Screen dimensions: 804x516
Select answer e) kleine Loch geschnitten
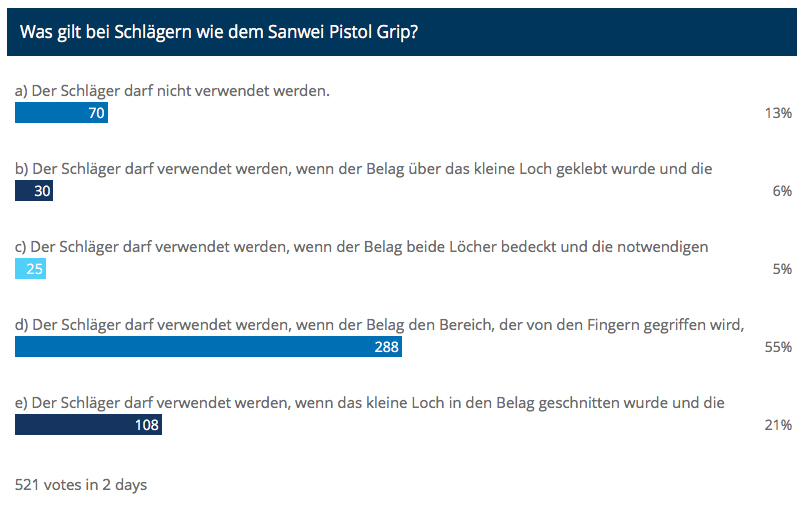pos(370,403)
